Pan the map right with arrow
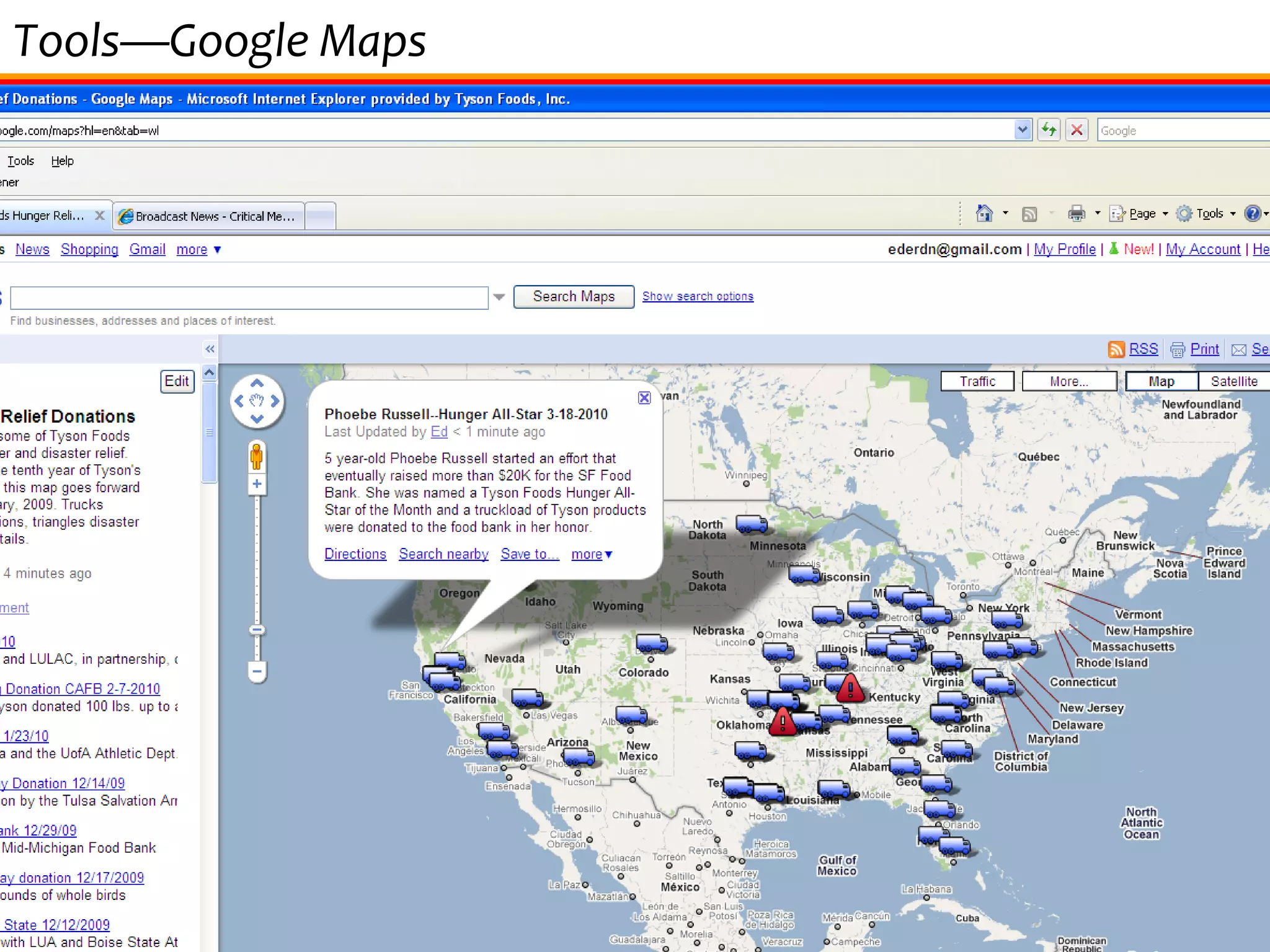 point(275,401)
